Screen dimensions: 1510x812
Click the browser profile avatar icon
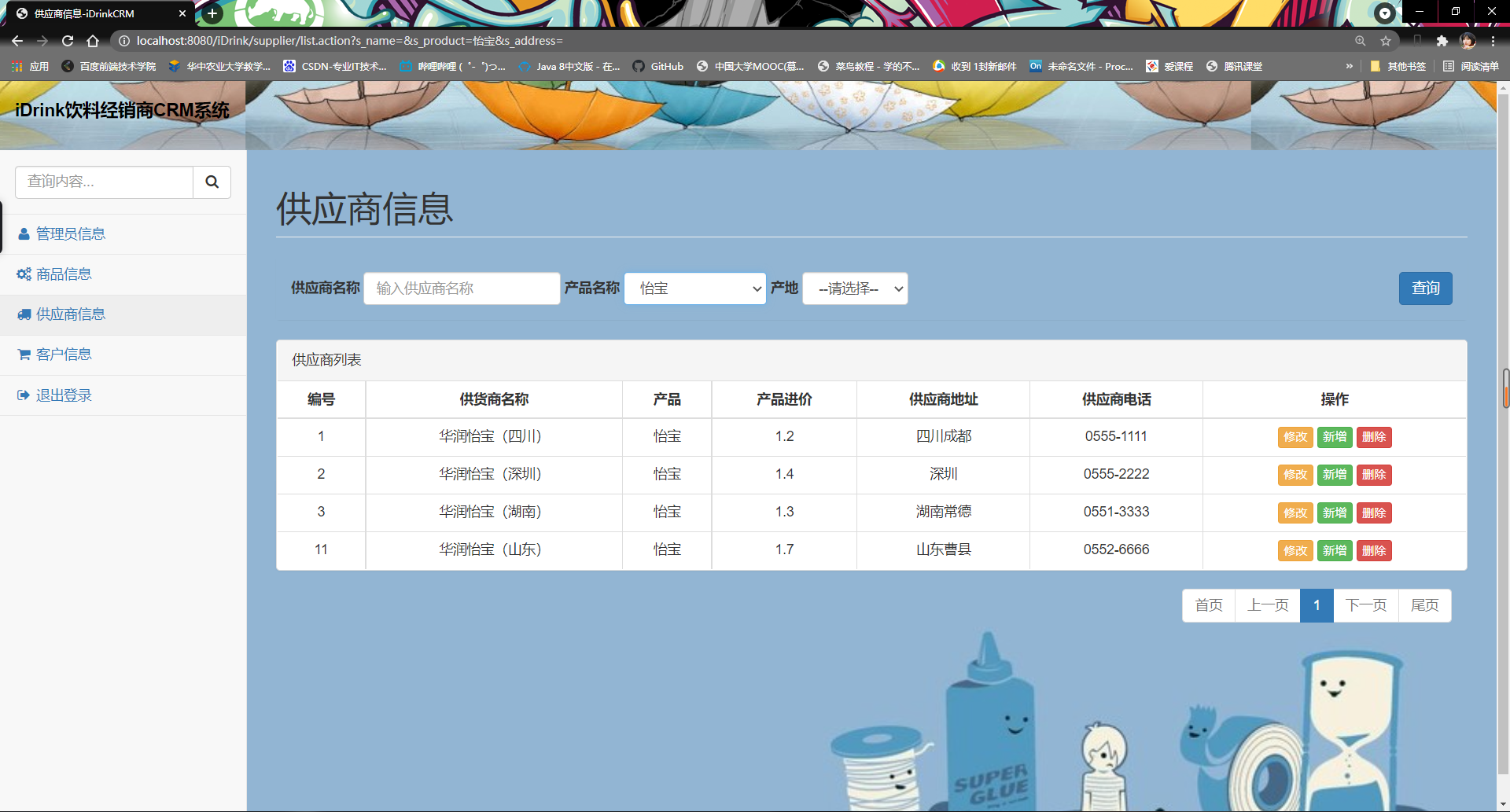tap(1468, 41)
